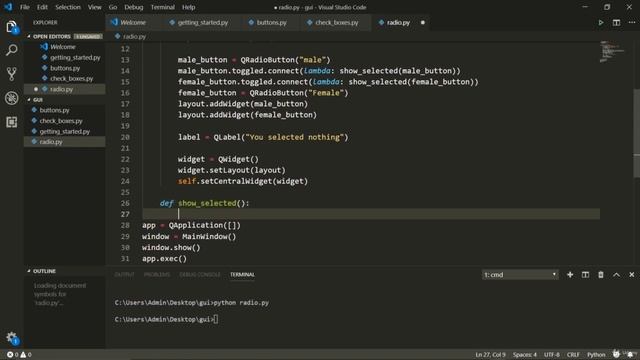This screenshot has height=360, width=640.
Task: Switch to the PROBLEMS panel tab
Action: (x=157, y=275)
